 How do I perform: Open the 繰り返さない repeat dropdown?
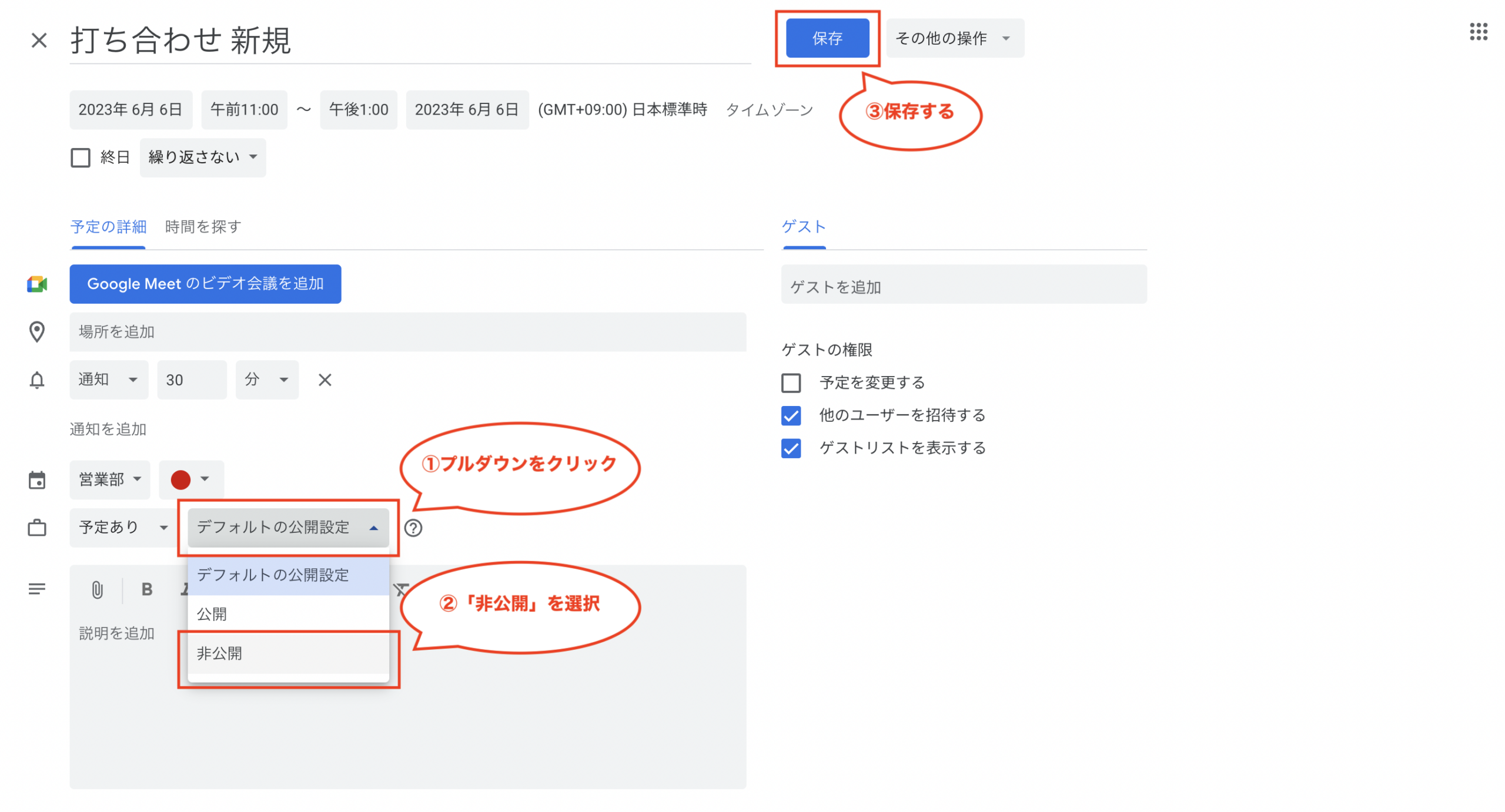202,157
